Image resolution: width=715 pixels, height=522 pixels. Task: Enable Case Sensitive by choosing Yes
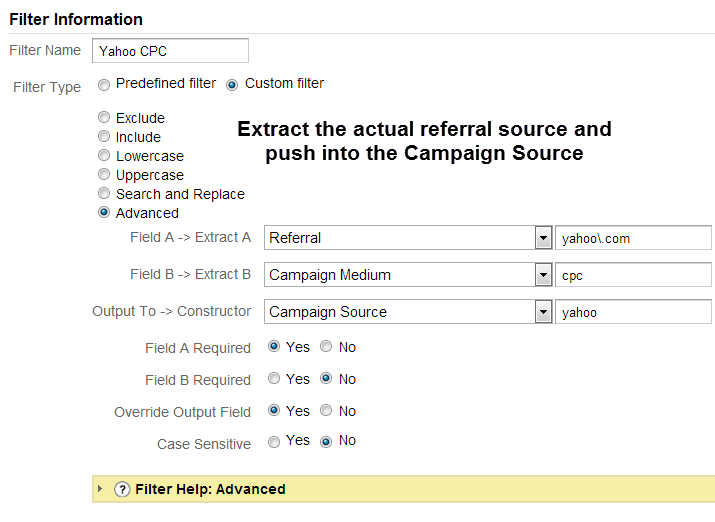[x=274, y=442]
